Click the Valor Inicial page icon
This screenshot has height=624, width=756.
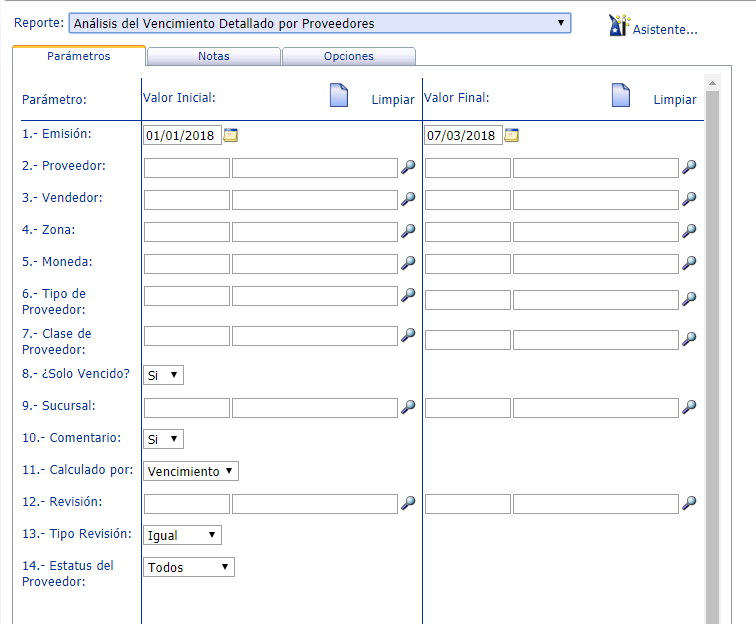[x=339, y=96]
